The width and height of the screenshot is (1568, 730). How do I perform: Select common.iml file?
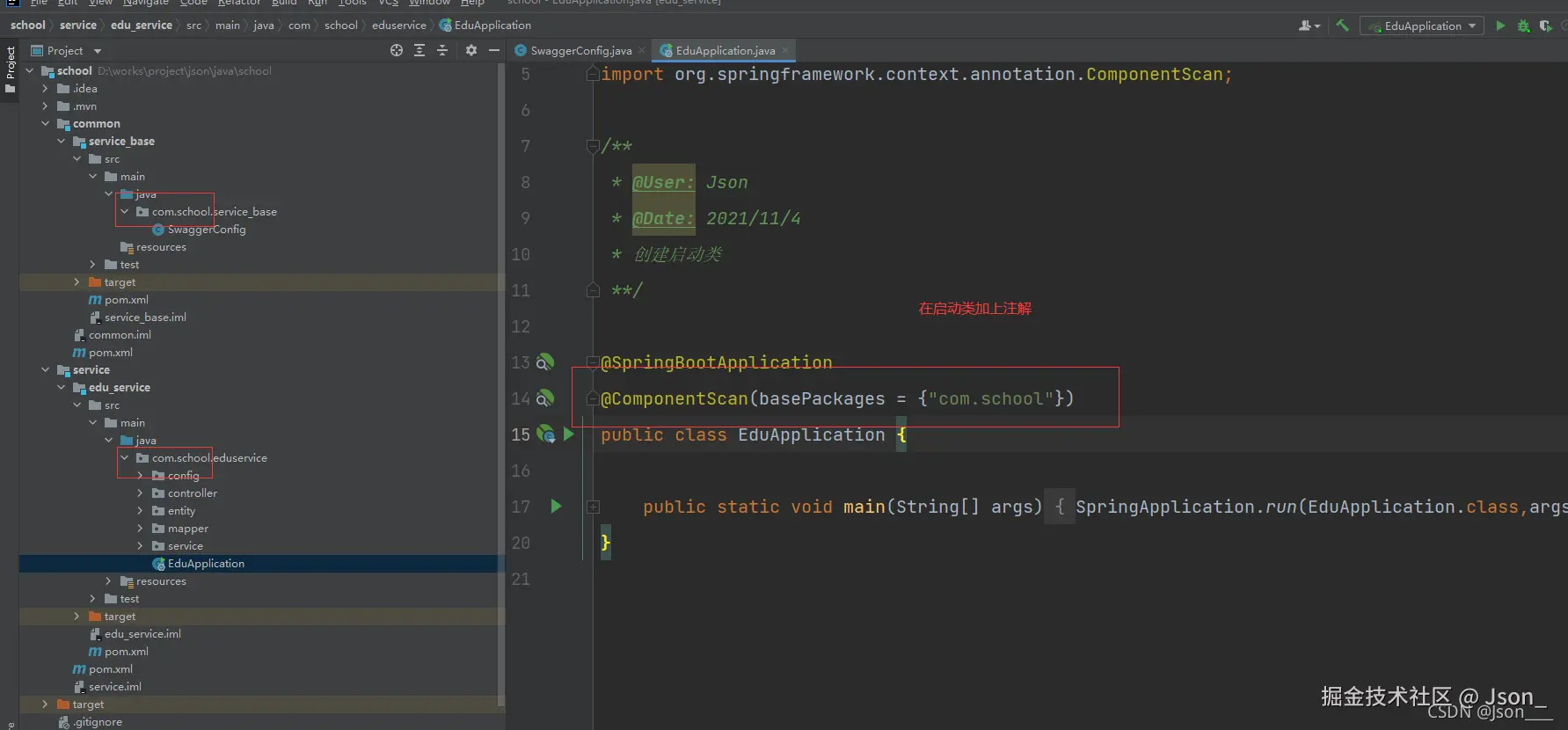(x=120, y=335)
